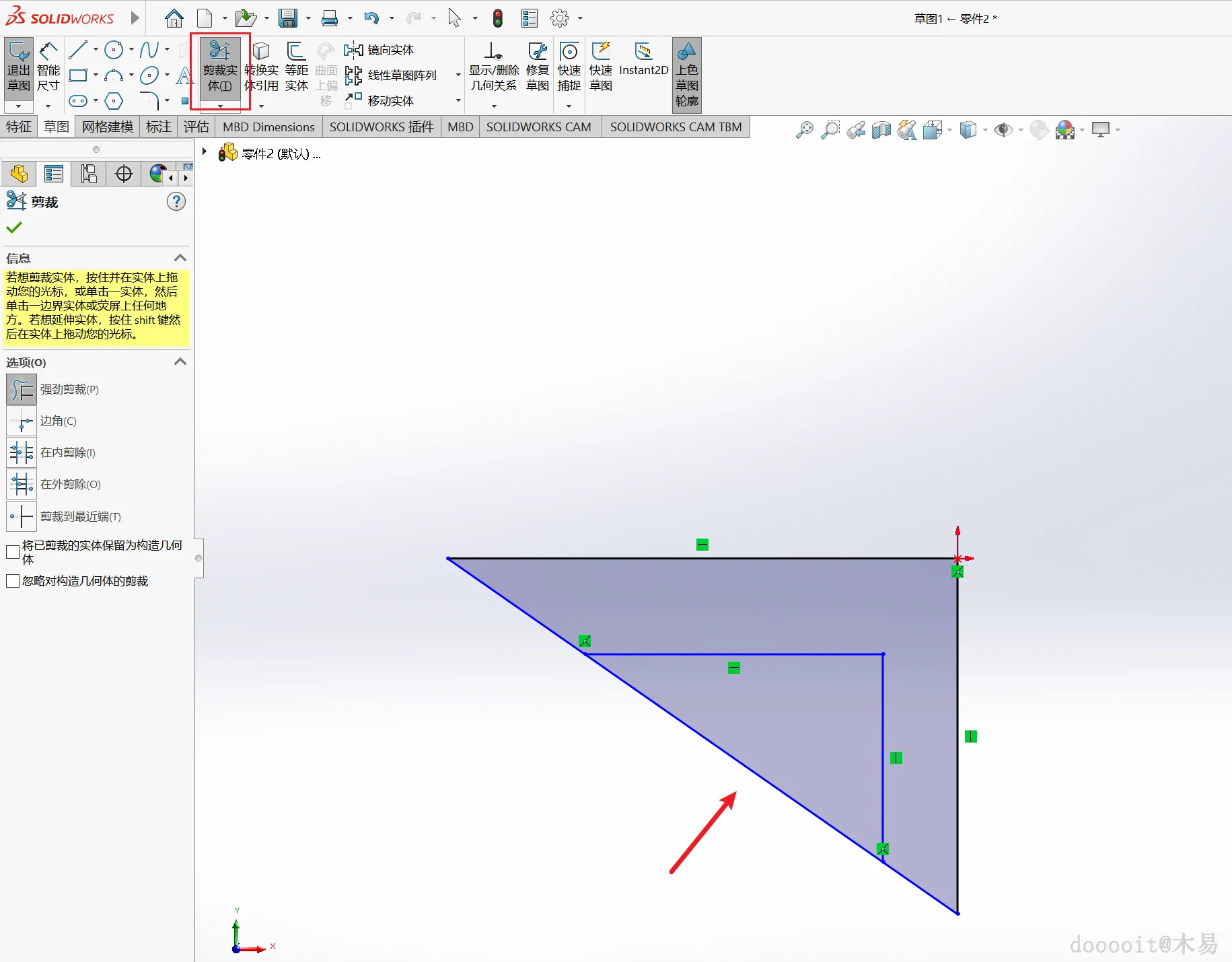Select the Sketch Fillet tool
Image resolution: width=1232 pixels, height=962 pixels.
[x=149, y=101]
